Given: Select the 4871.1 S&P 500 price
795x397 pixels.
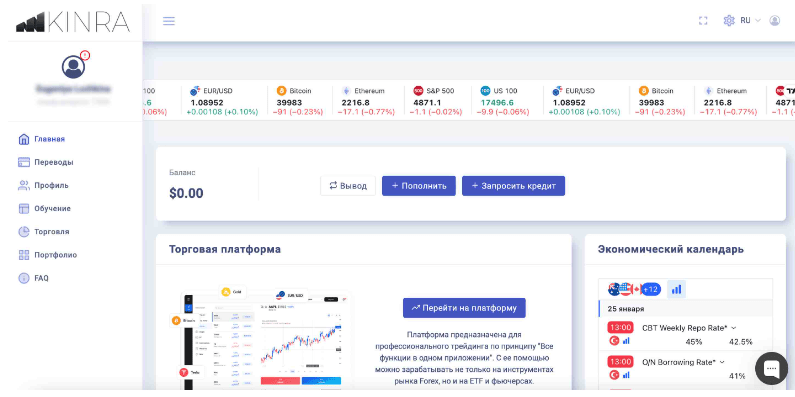Looking at the screenshot, I should [426, 102].
